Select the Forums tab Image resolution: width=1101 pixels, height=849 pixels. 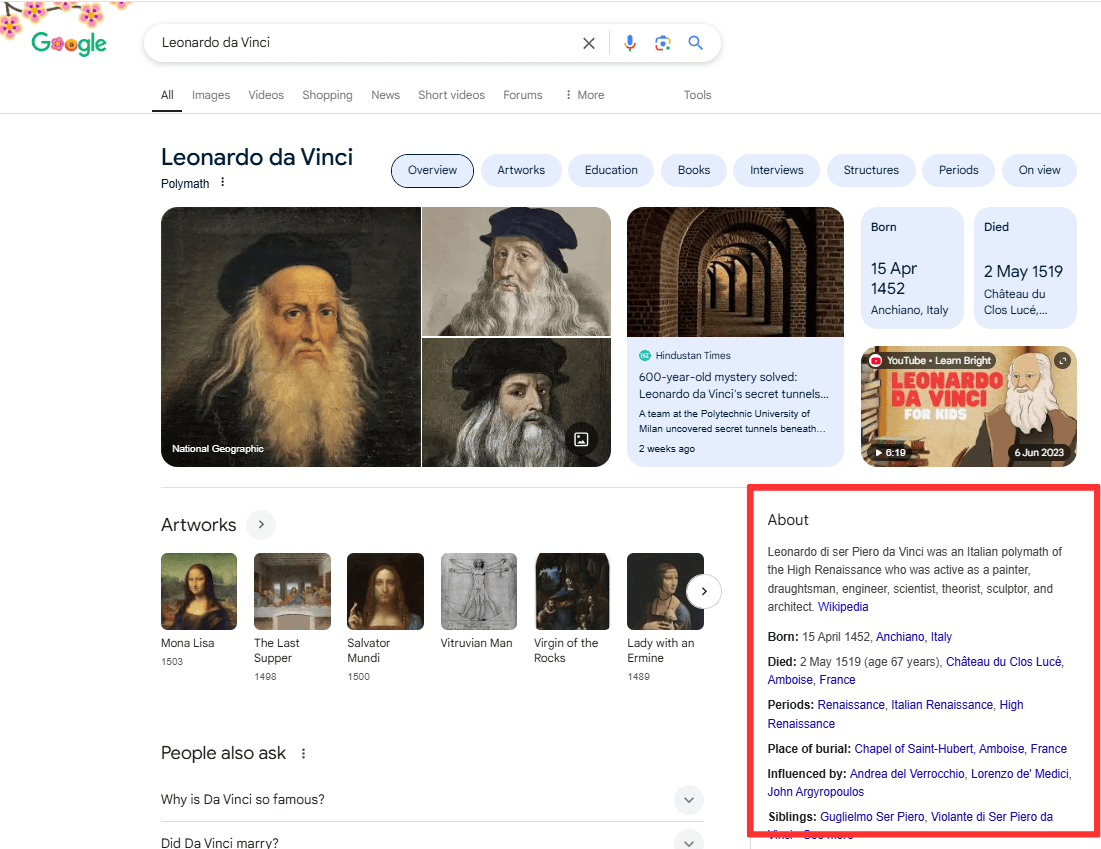pyautogui.click(x=522, y=95)
